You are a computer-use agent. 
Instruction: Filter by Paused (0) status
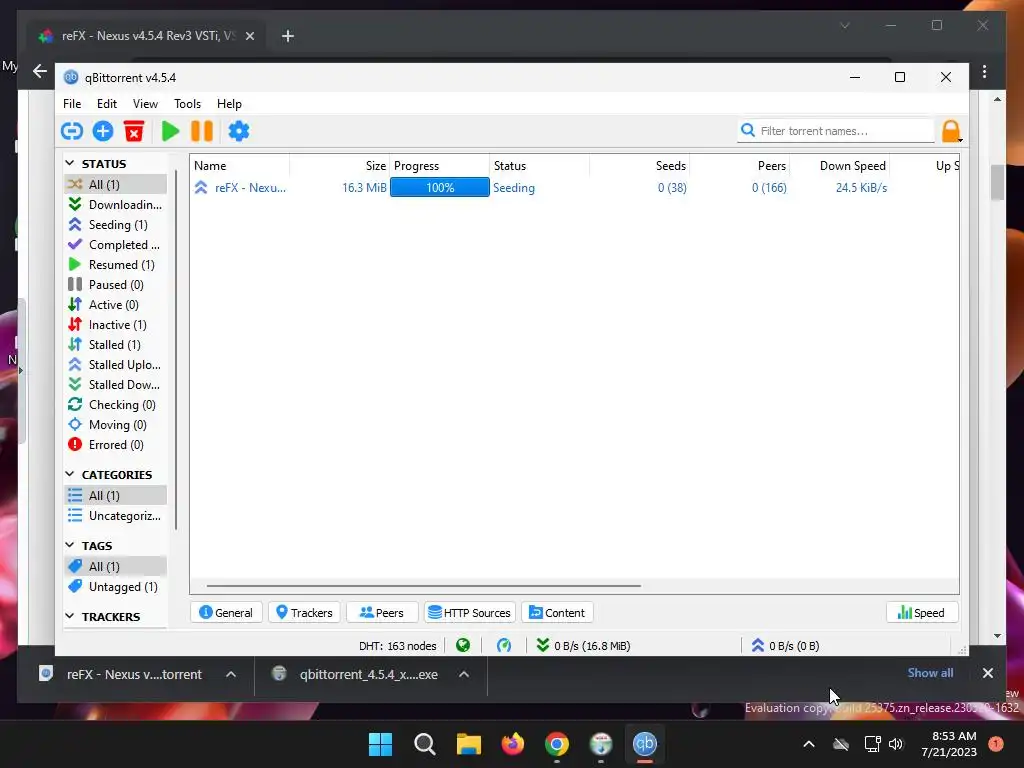pos(116,285)
